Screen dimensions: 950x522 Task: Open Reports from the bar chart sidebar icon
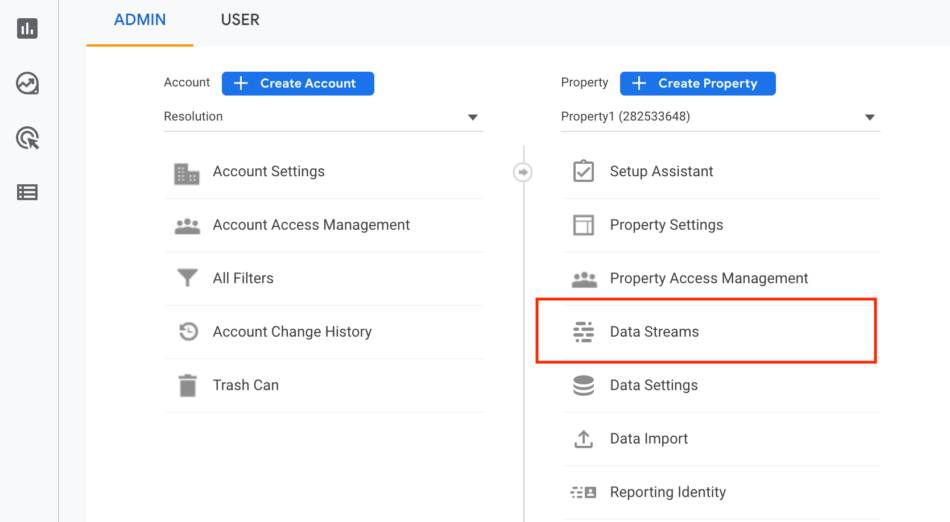tap(27, 28)
